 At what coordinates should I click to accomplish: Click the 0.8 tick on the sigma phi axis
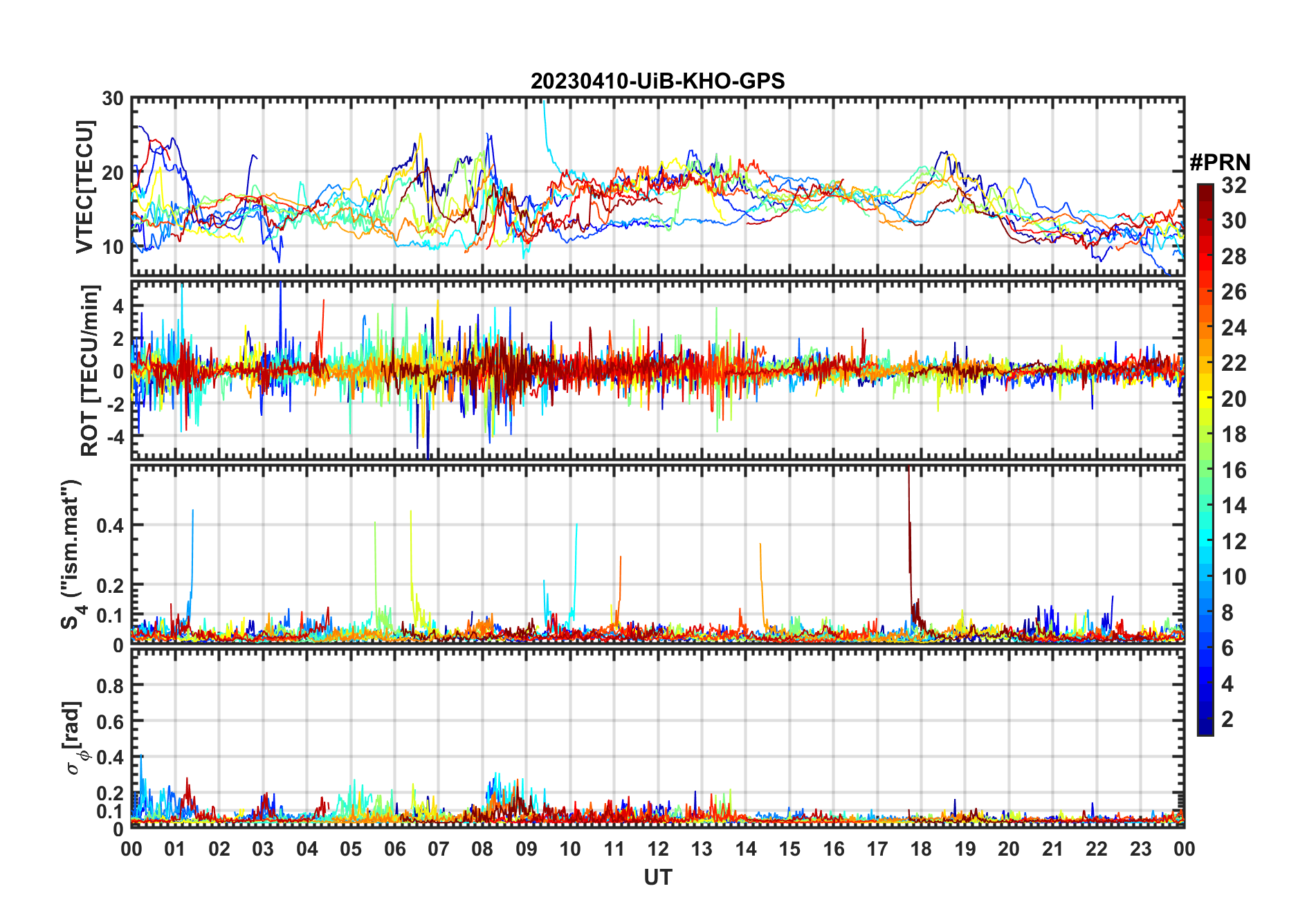(110, 686)
